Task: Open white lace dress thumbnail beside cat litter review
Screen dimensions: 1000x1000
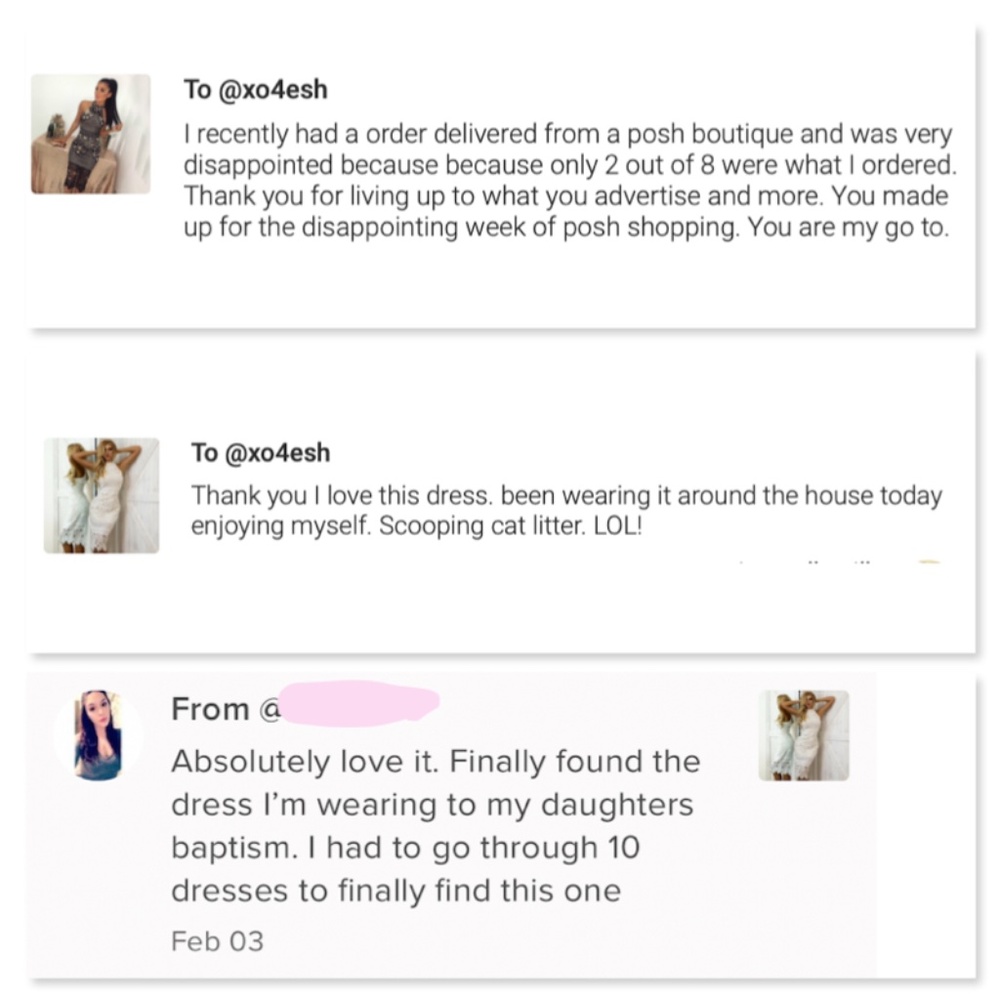Action: tap(101, 495)
